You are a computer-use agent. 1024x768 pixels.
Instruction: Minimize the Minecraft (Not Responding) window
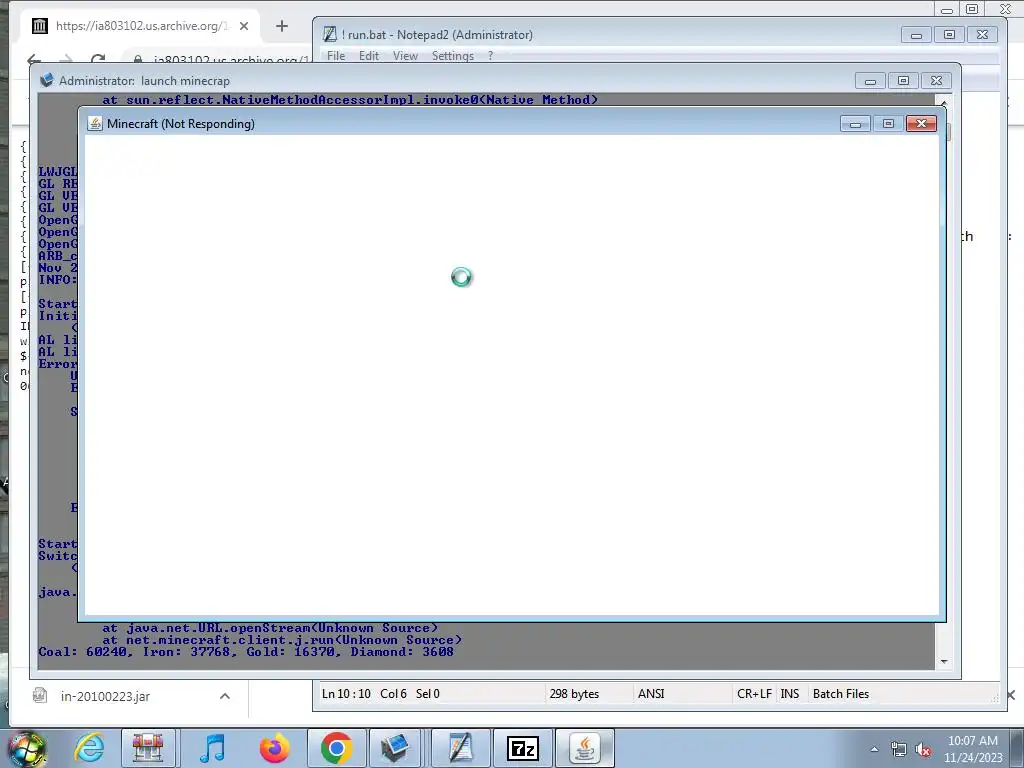(x=855, y=123)
